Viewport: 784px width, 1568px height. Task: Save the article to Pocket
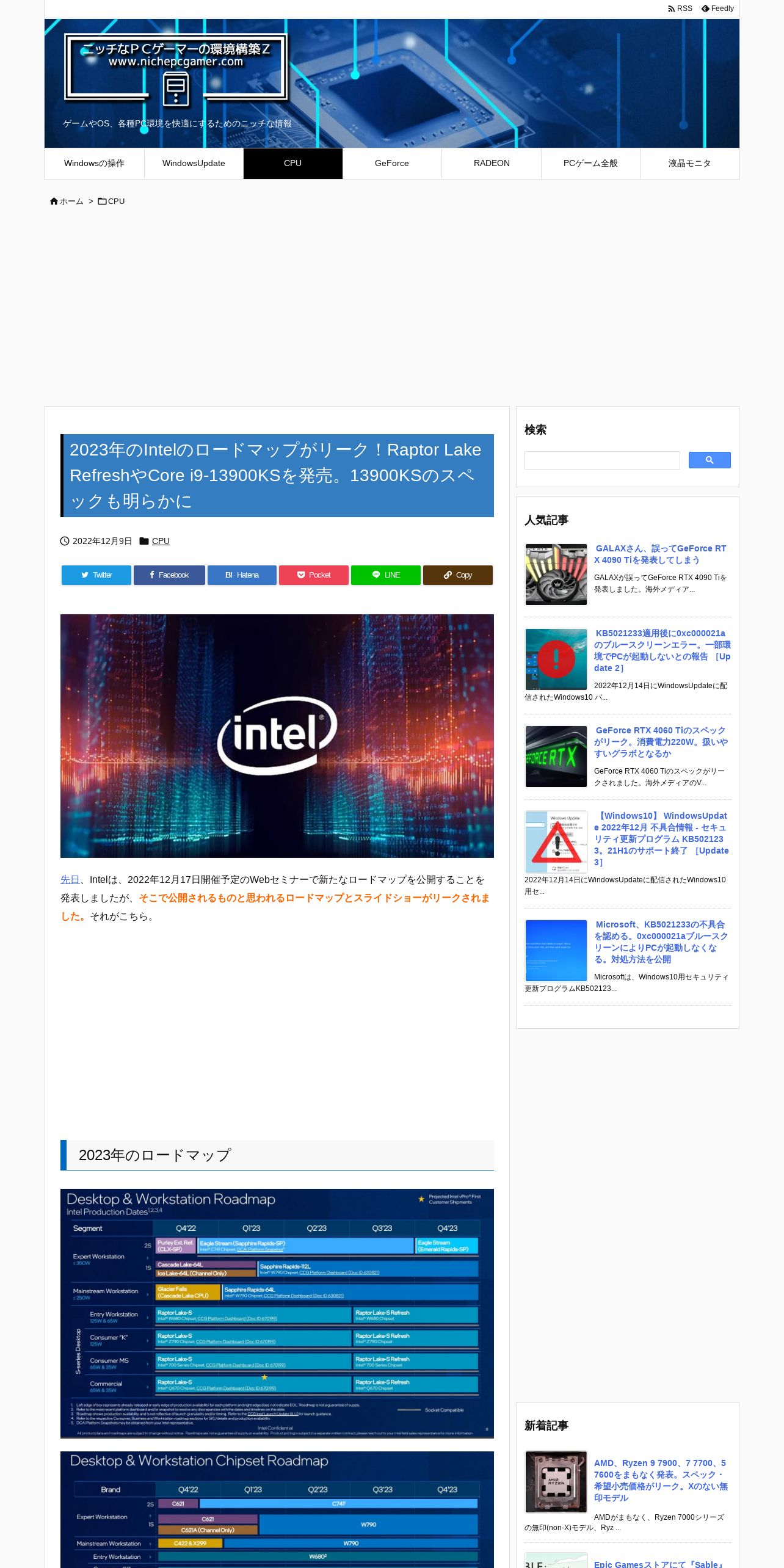(x=314, y=575)
